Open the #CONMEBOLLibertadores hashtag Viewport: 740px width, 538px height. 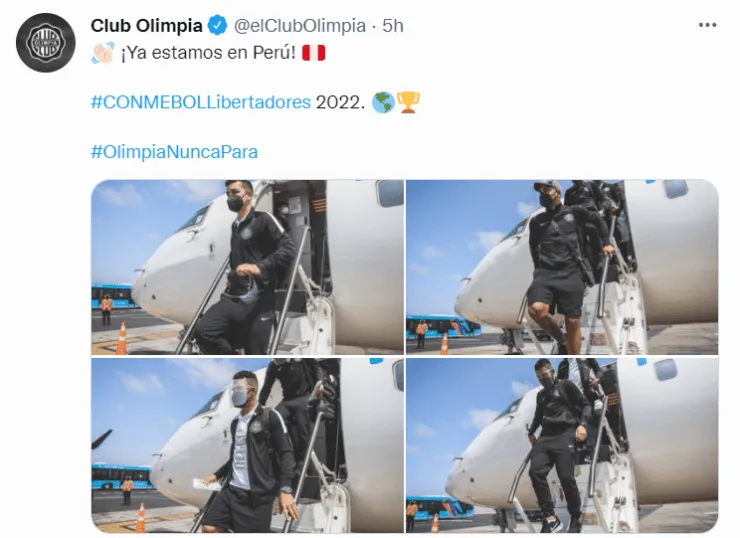201,102
